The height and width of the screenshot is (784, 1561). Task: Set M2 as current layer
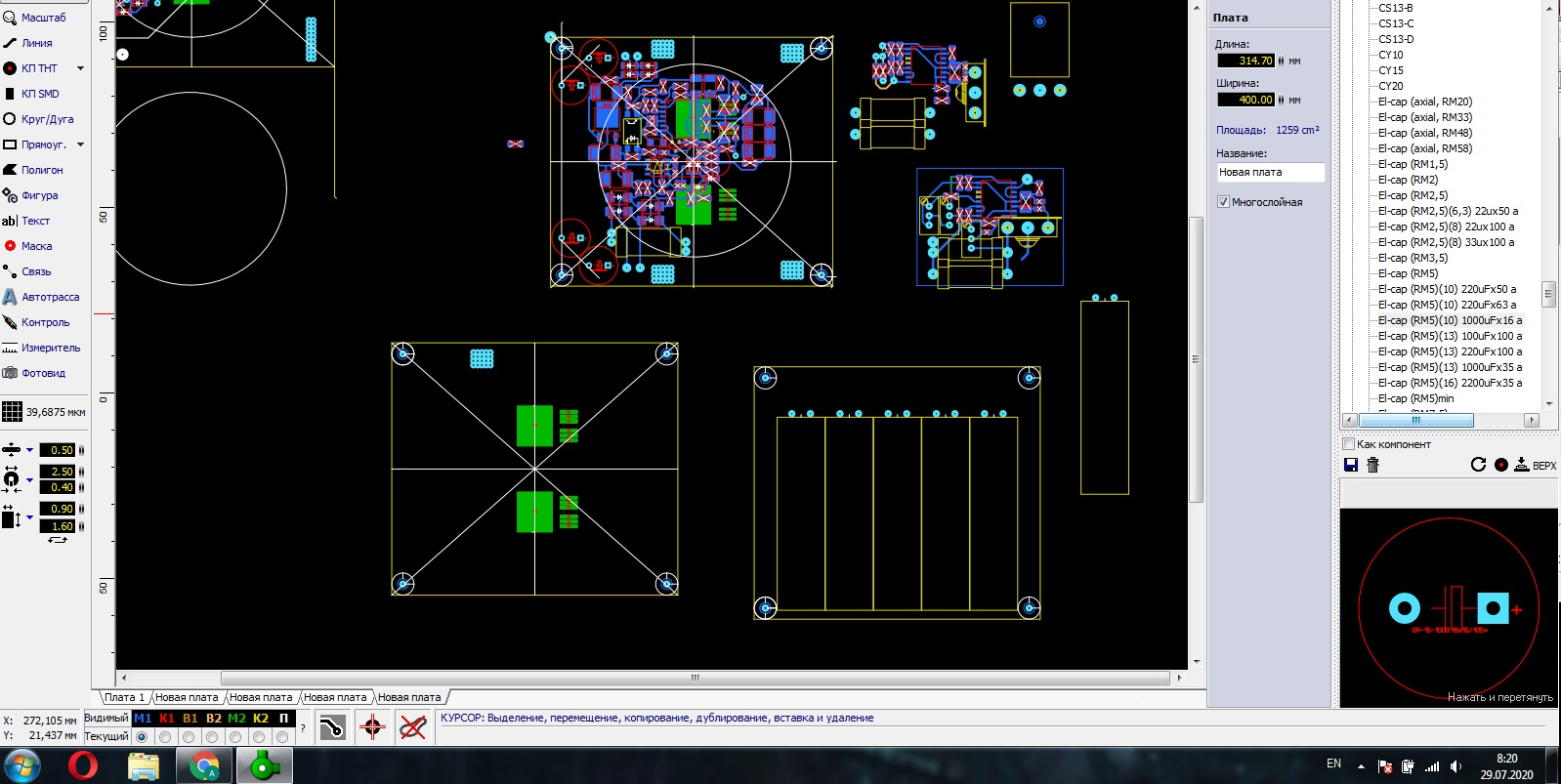click(x=235, y=737)
